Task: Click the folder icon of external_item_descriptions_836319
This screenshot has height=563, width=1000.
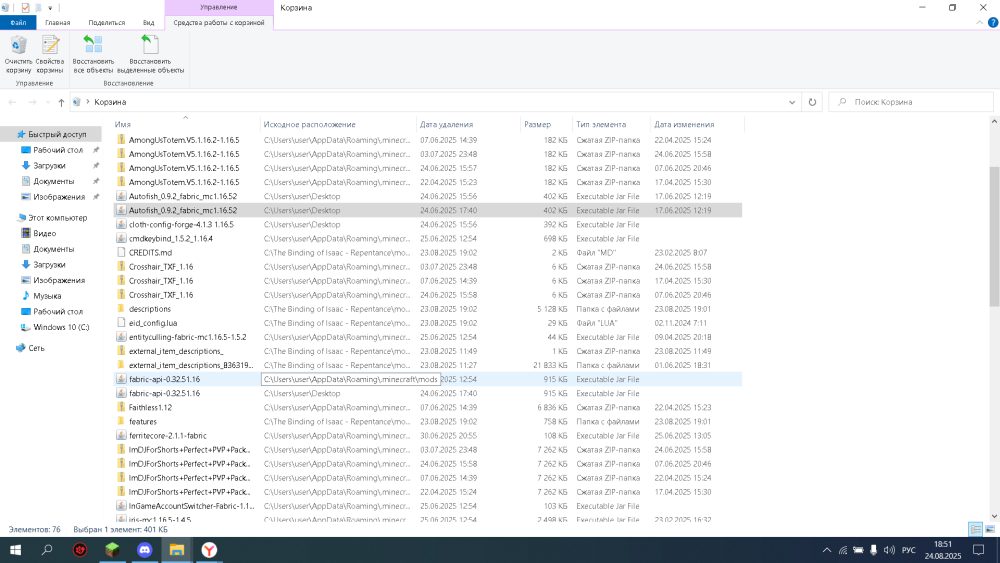Action: pos(121,365)
